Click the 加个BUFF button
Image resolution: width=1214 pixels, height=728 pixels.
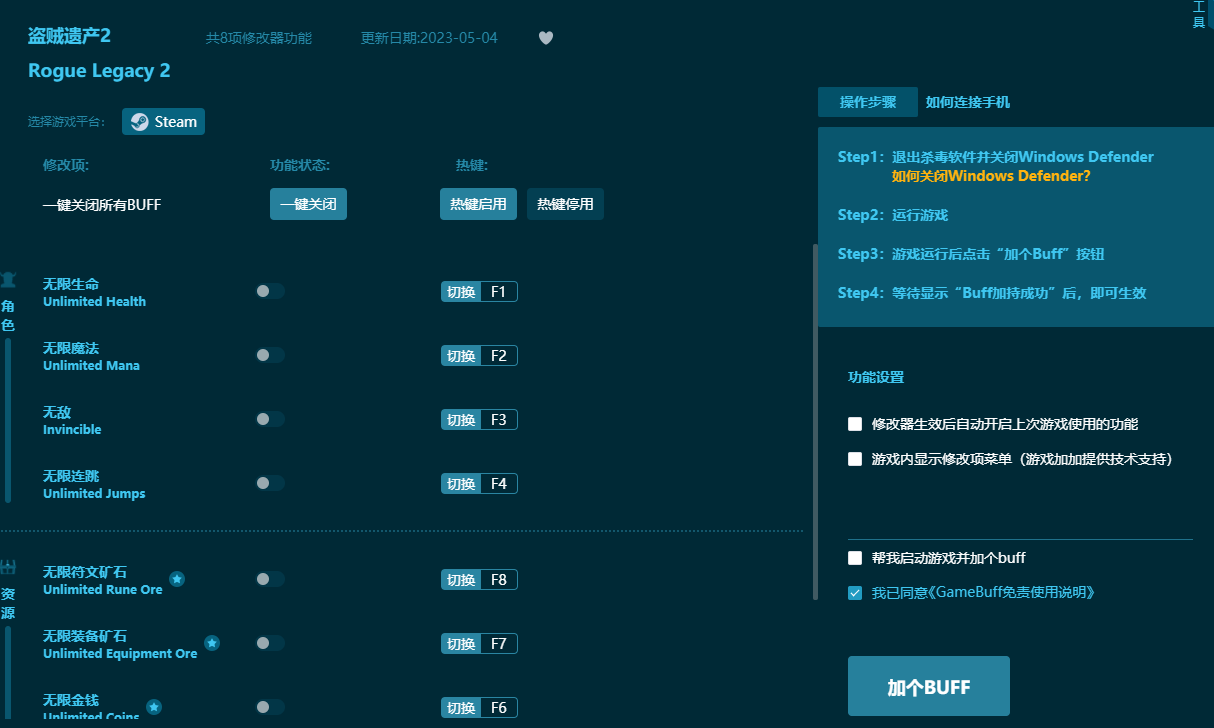coord(929,686)
